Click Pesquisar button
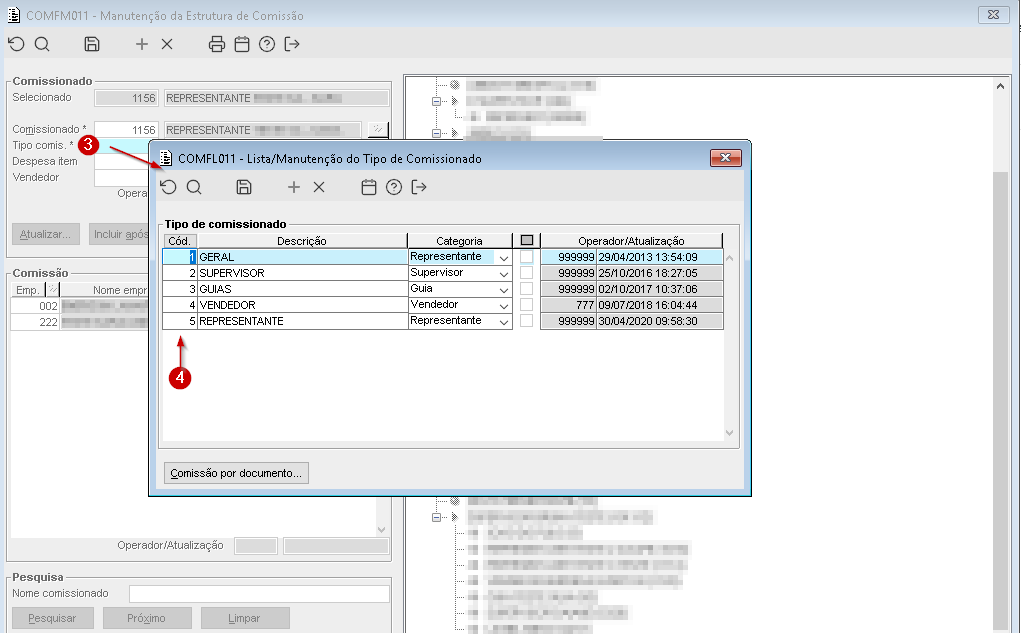The image size is (1021, 634). click(x=53, y=618)
